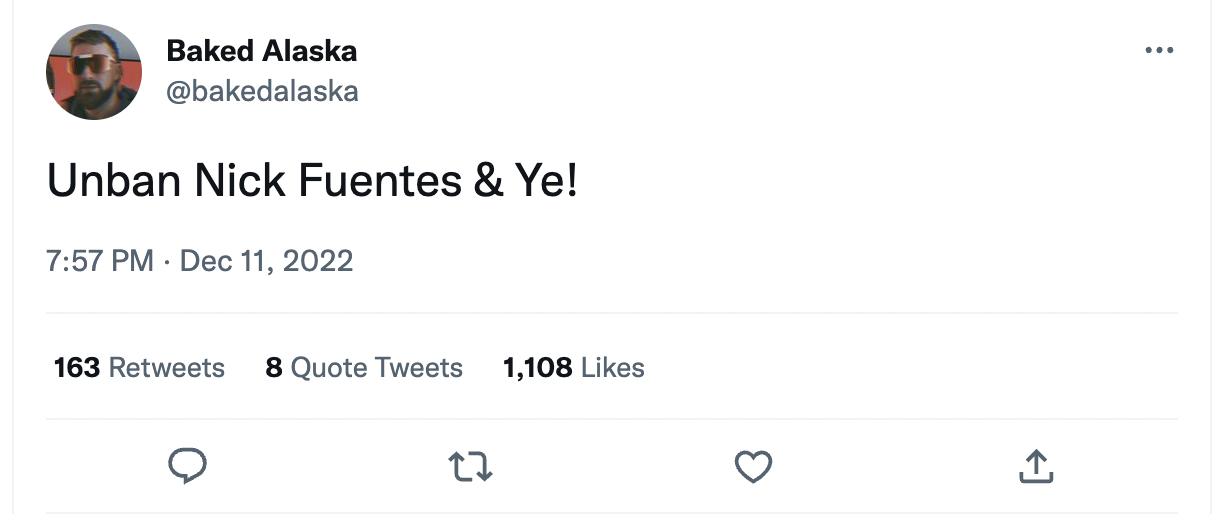
Task: Click the tweet text about unbanning
Action: [312, 184]
